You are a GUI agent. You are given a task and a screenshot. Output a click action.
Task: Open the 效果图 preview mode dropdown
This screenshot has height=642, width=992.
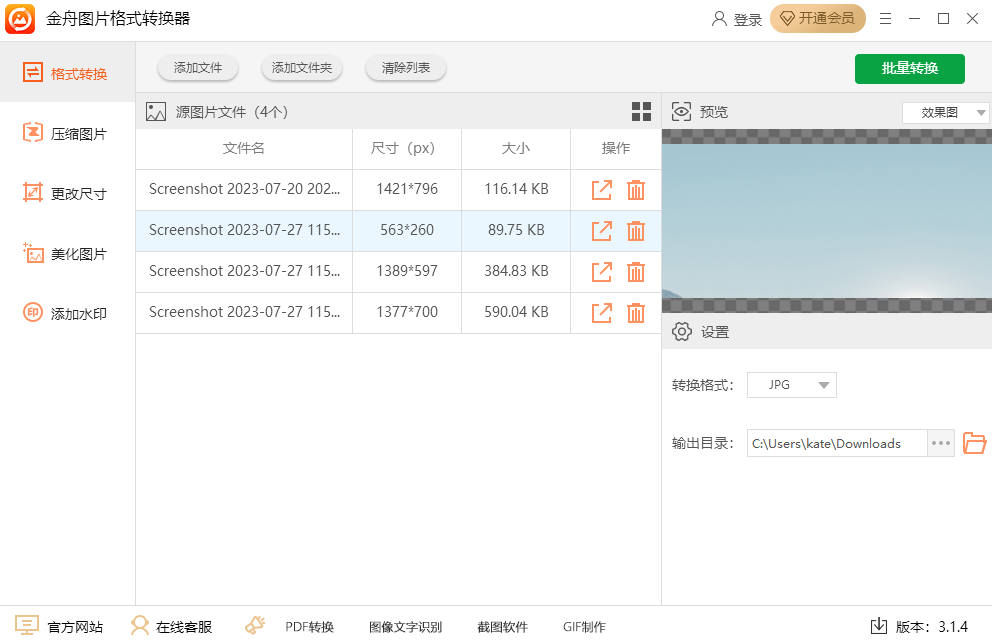coord(946,113)
